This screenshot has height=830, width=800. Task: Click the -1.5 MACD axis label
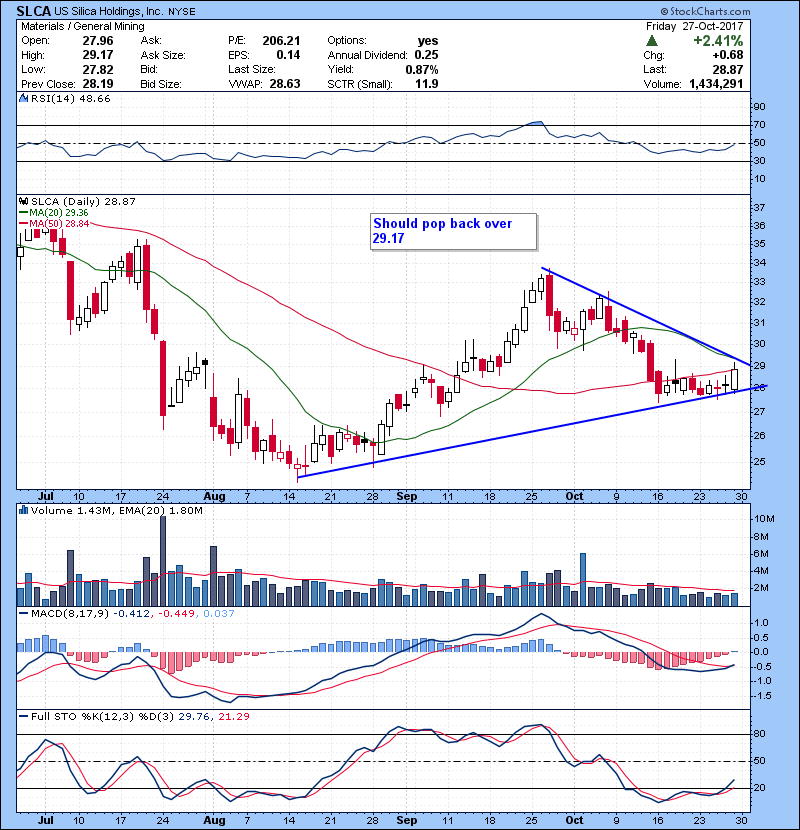[x=761, y=696]
